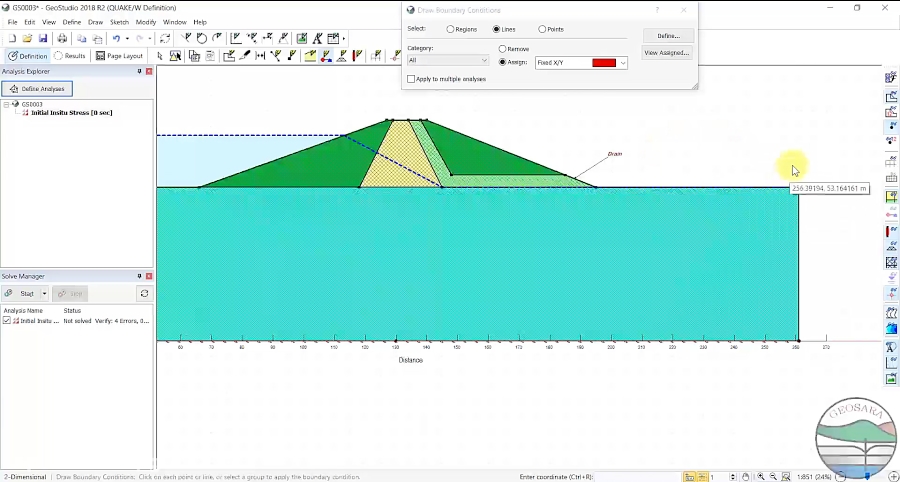Click the red Fixed X/Y color swatch
Viewport: 900px width, 482px height.
click(604, 63)
